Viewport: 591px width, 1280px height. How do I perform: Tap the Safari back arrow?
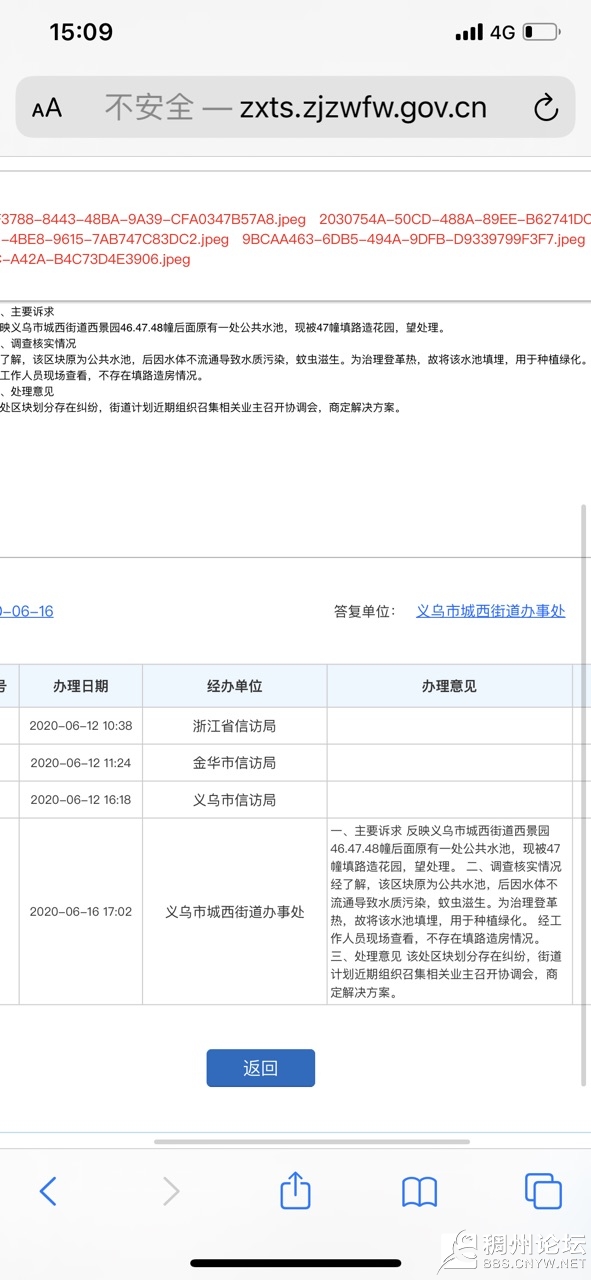[48, 1190]
